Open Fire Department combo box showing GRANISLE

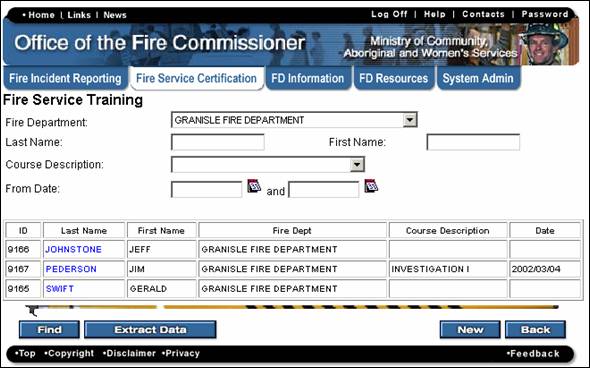(294, 120)
